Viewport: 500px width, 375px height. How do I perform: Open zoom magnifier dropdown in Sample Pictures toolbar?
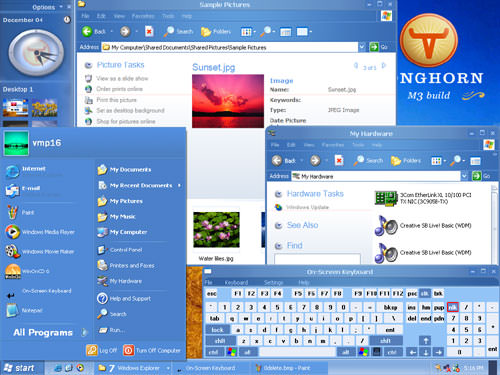[x=268, y=32]
